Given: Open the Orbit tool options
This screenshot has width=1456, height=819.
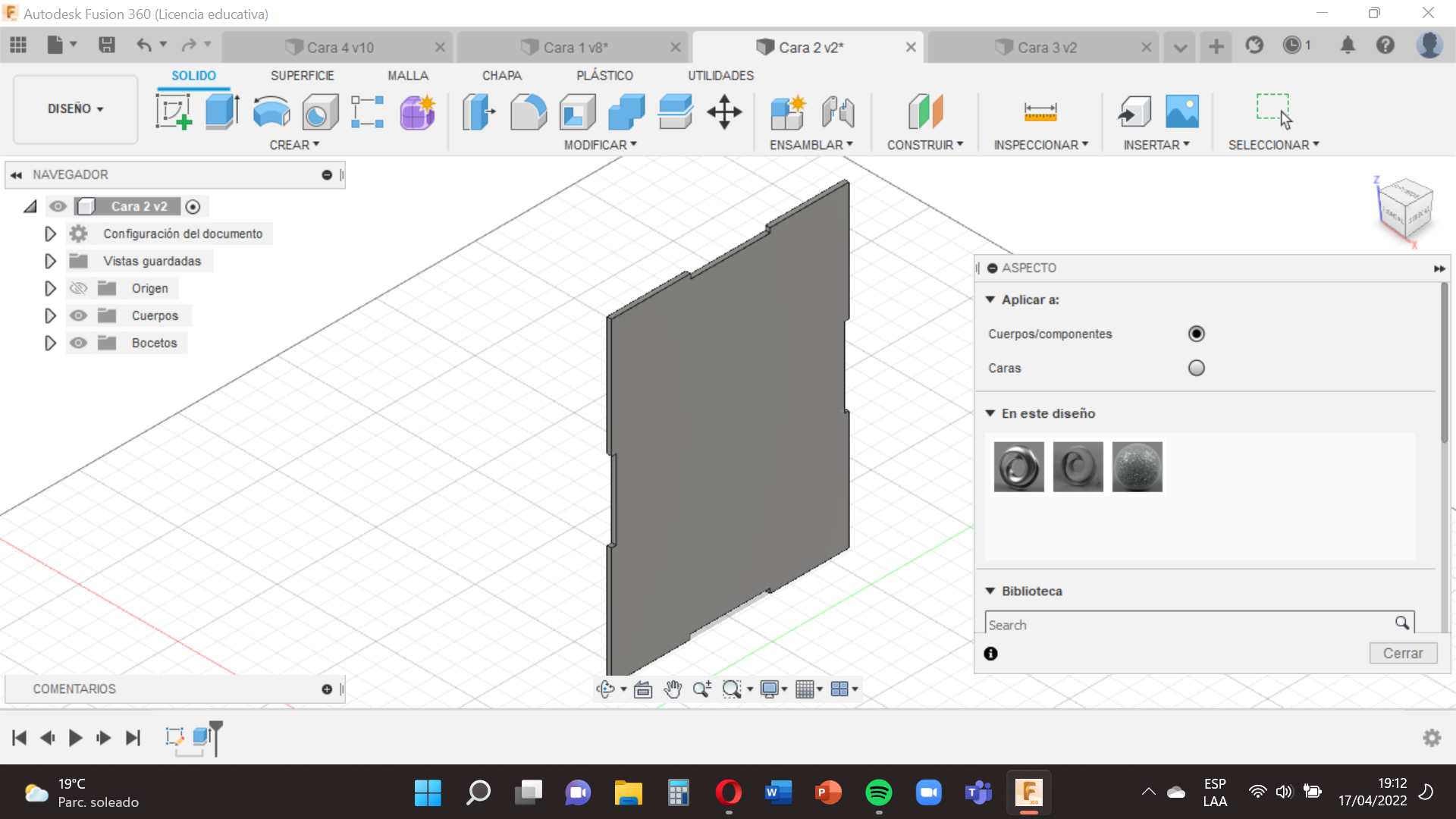Looking at the screenshot, I should (623, 689).
